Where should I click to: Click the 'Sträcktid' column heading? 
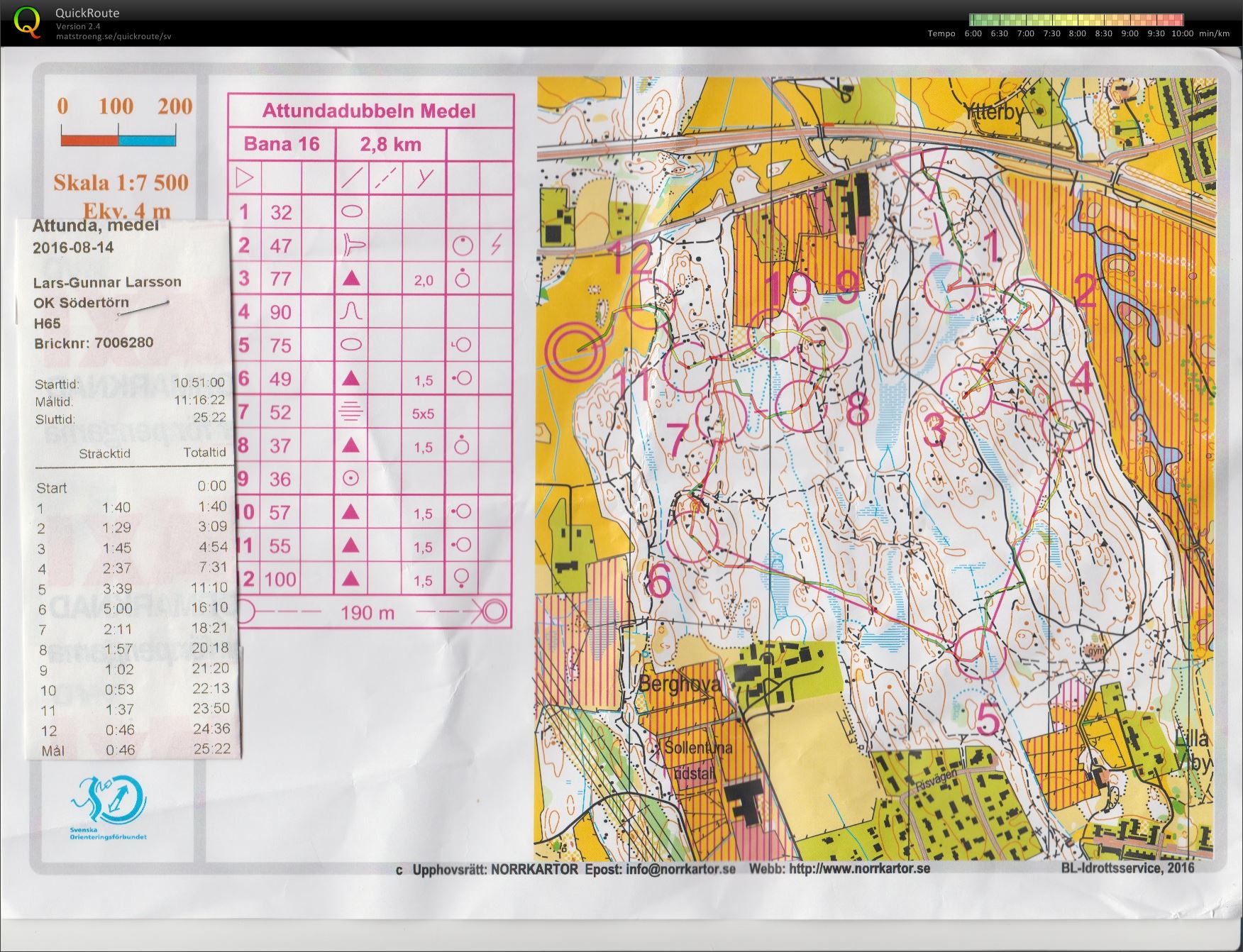(105, 453)
